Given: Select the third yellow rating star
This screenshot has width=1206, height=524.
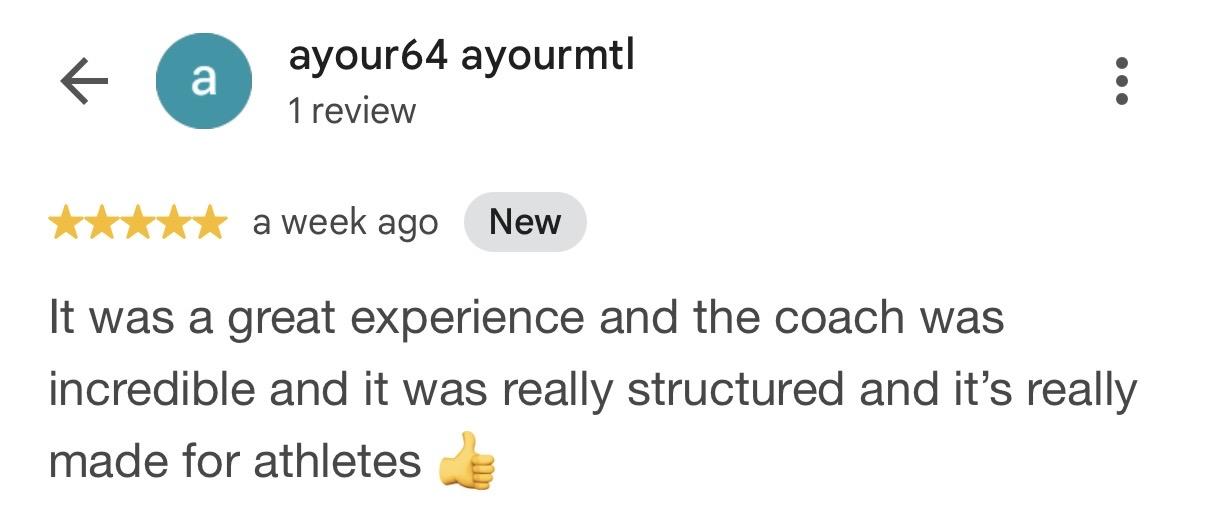Looking at the screenshot, I should 137,223.
